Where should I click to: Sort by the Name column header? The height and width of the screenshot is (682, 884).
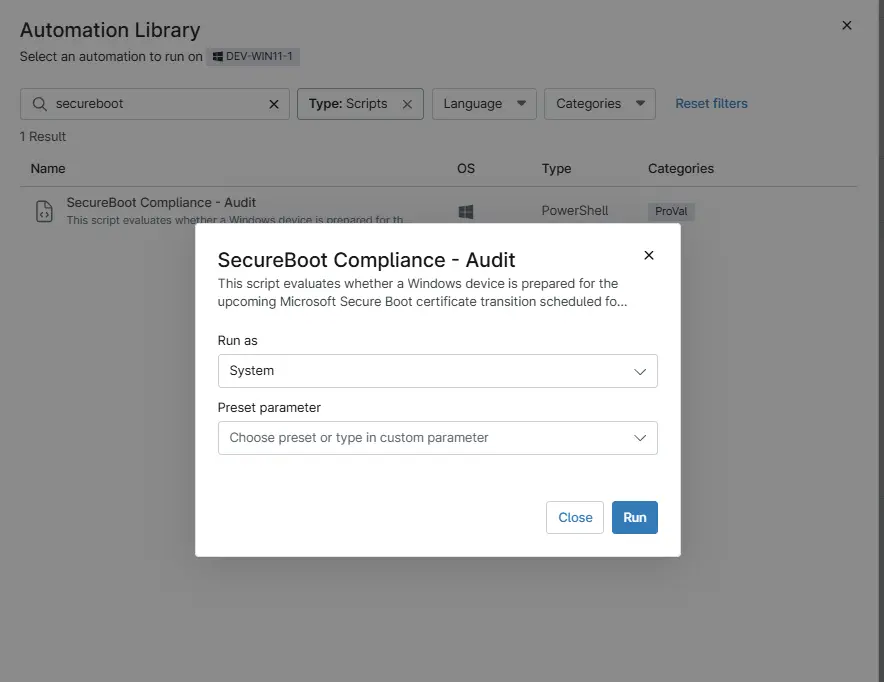[48, 168]
